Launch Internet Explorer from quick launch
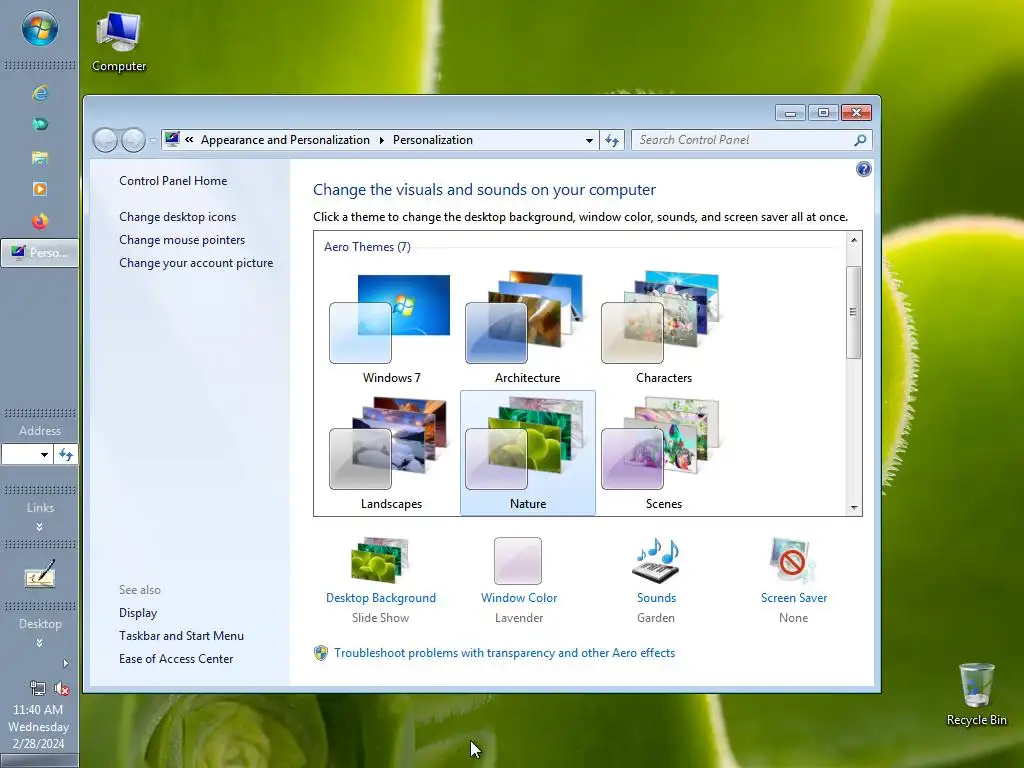1024x768 pixels. pyautogui.click(x=40, y=93)
